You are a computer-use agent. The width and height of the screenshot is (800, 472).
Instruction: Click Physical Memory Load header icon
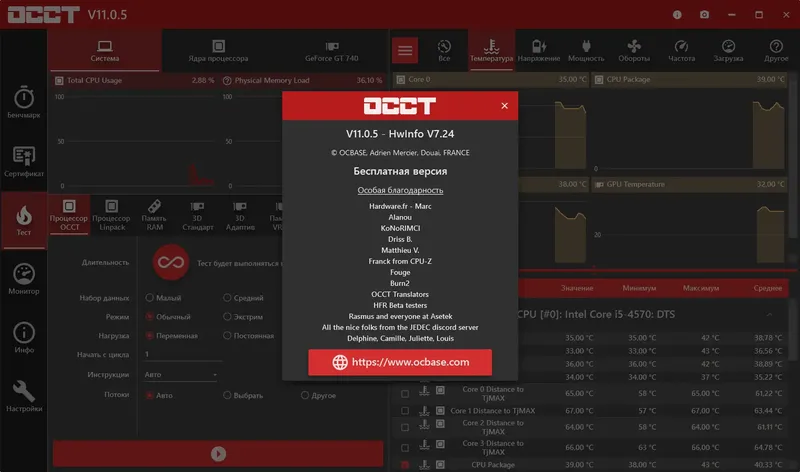point(228,81)
